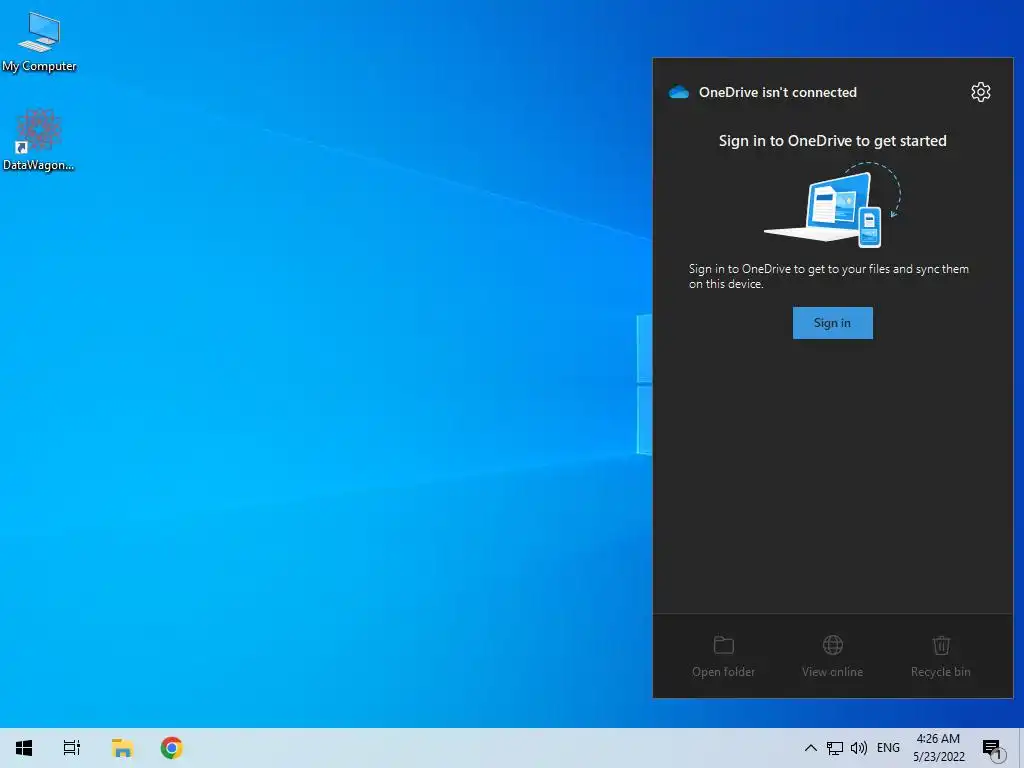Click the OneDrive cloud logo icon
This screenshot has width=1024, height=768.
[x=679, y=92]
